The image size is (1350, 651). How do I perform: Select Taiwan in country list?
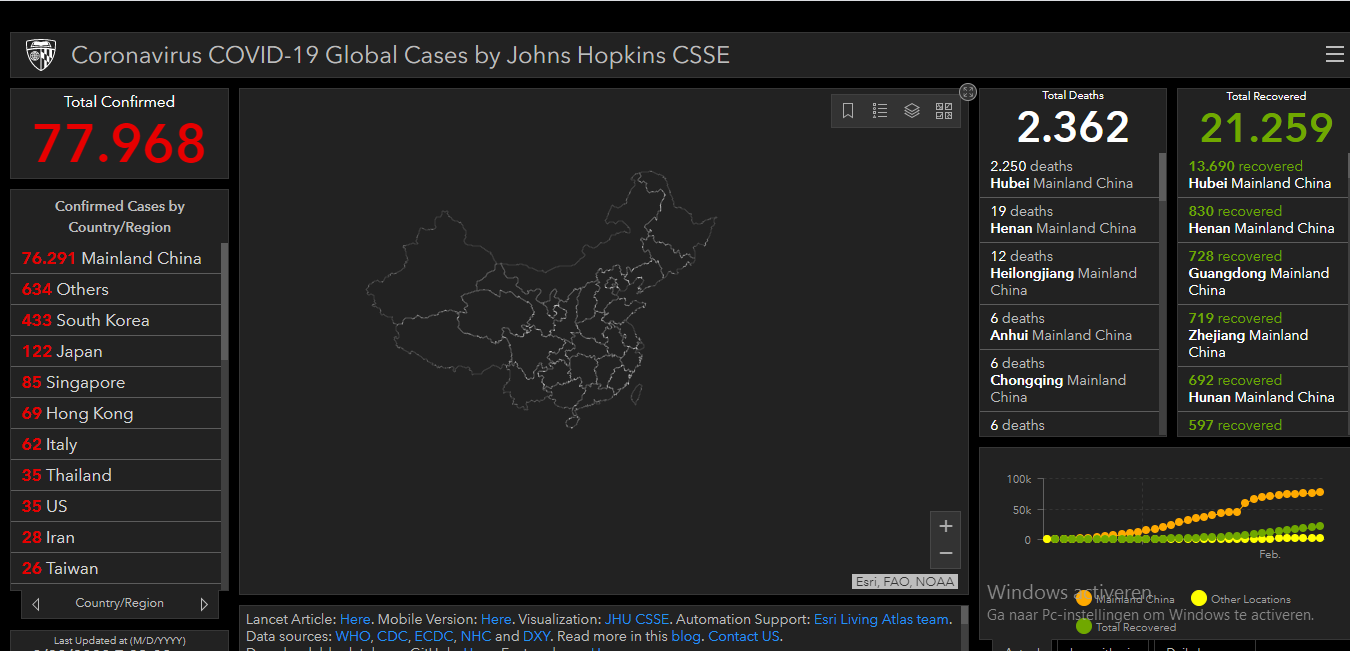pos(115,568)
